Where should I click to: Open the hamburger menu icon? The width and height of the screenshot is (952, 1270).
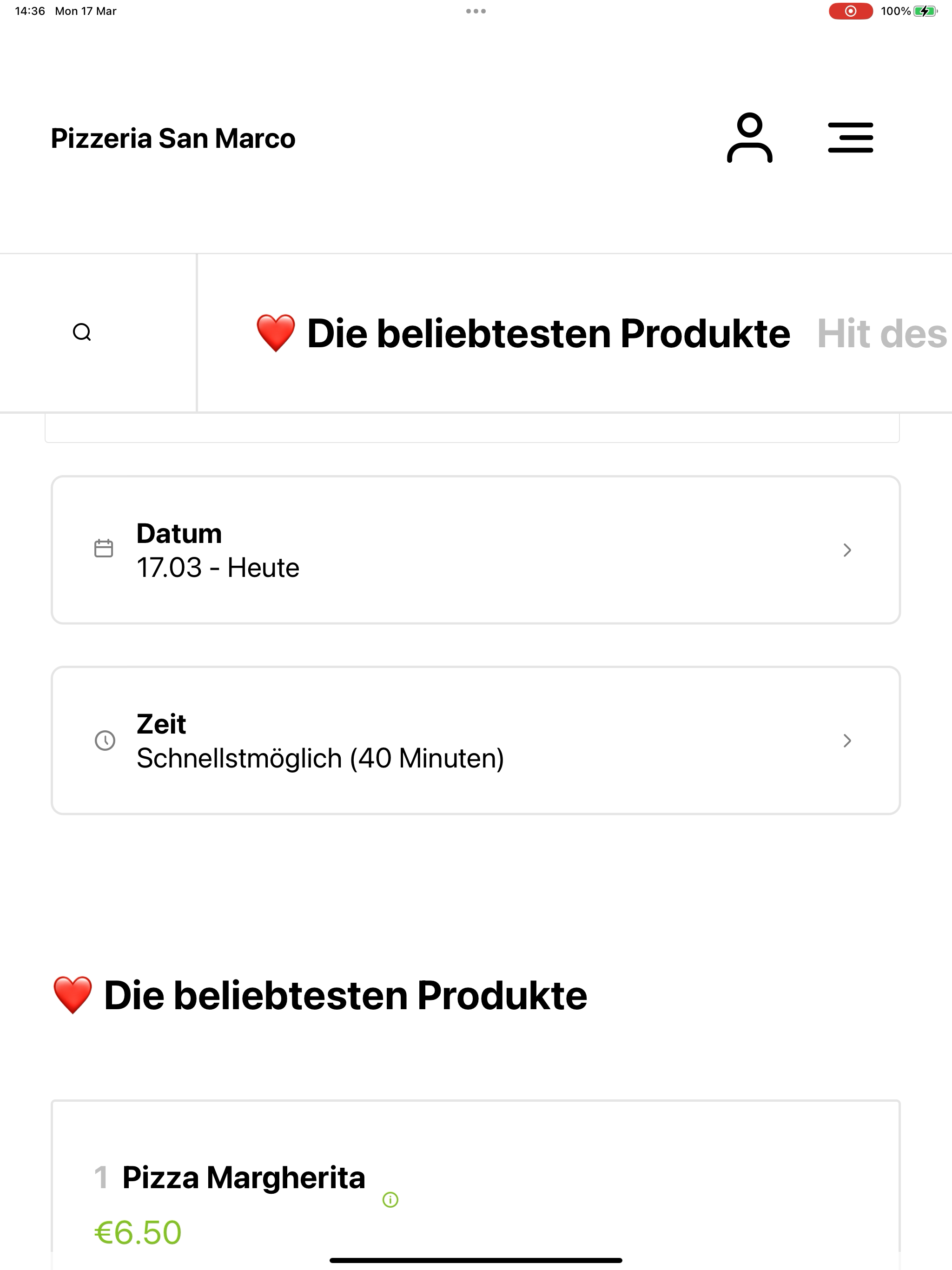point(850,138)
